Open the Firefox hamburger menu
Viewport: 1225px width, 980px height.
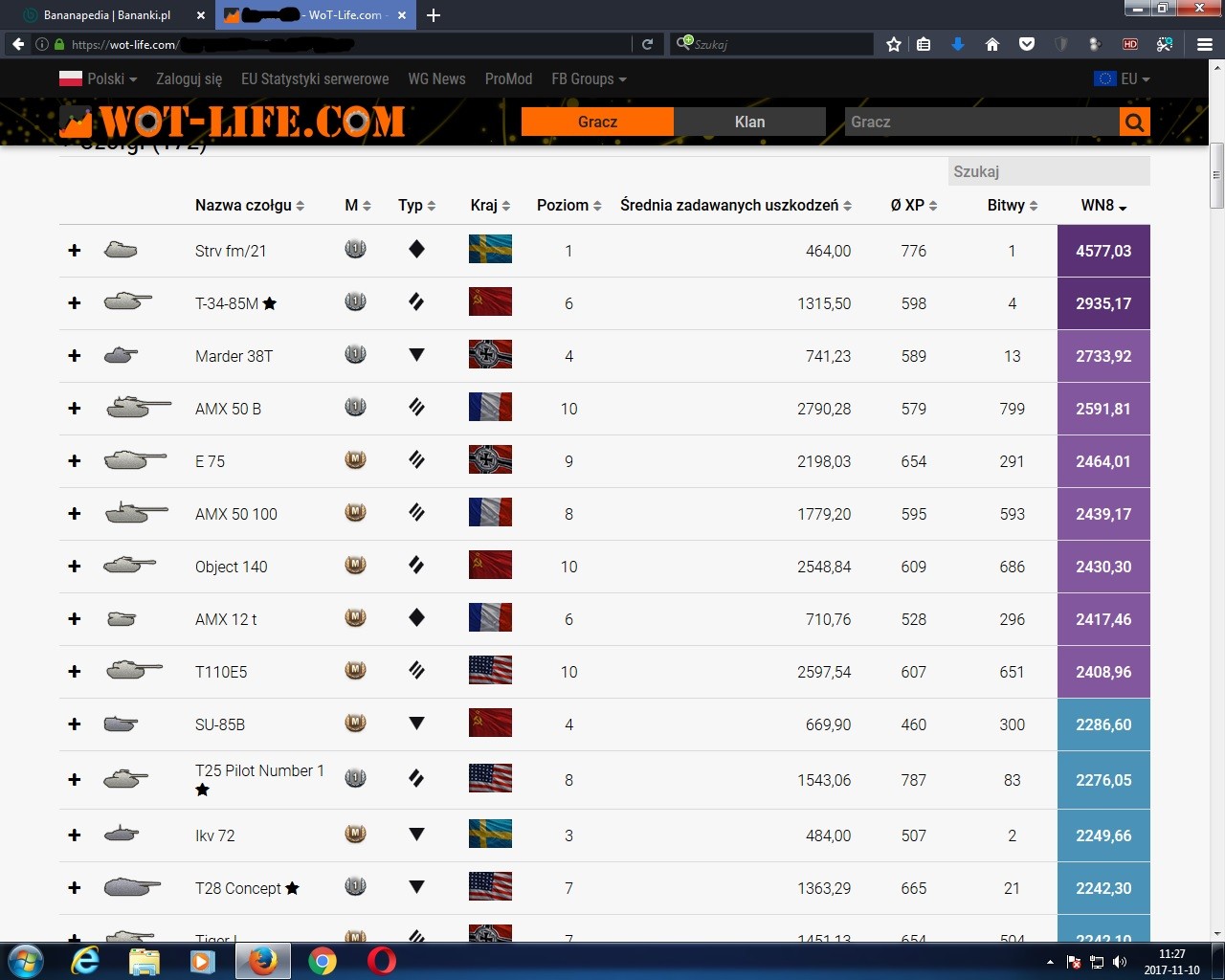click(1205, 44)
